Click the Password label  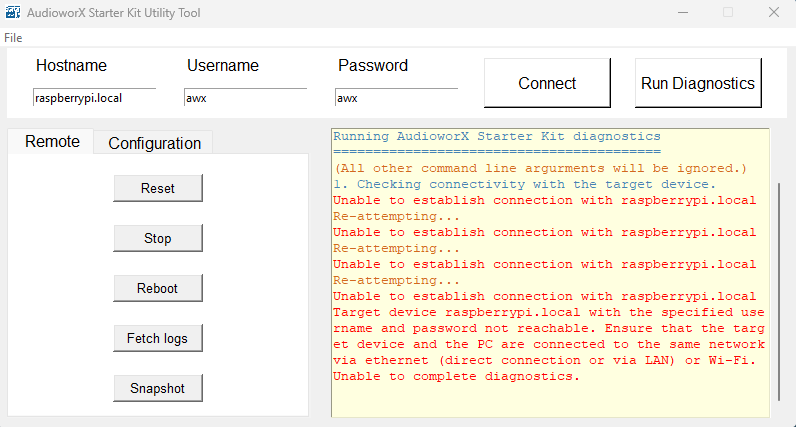373,65
